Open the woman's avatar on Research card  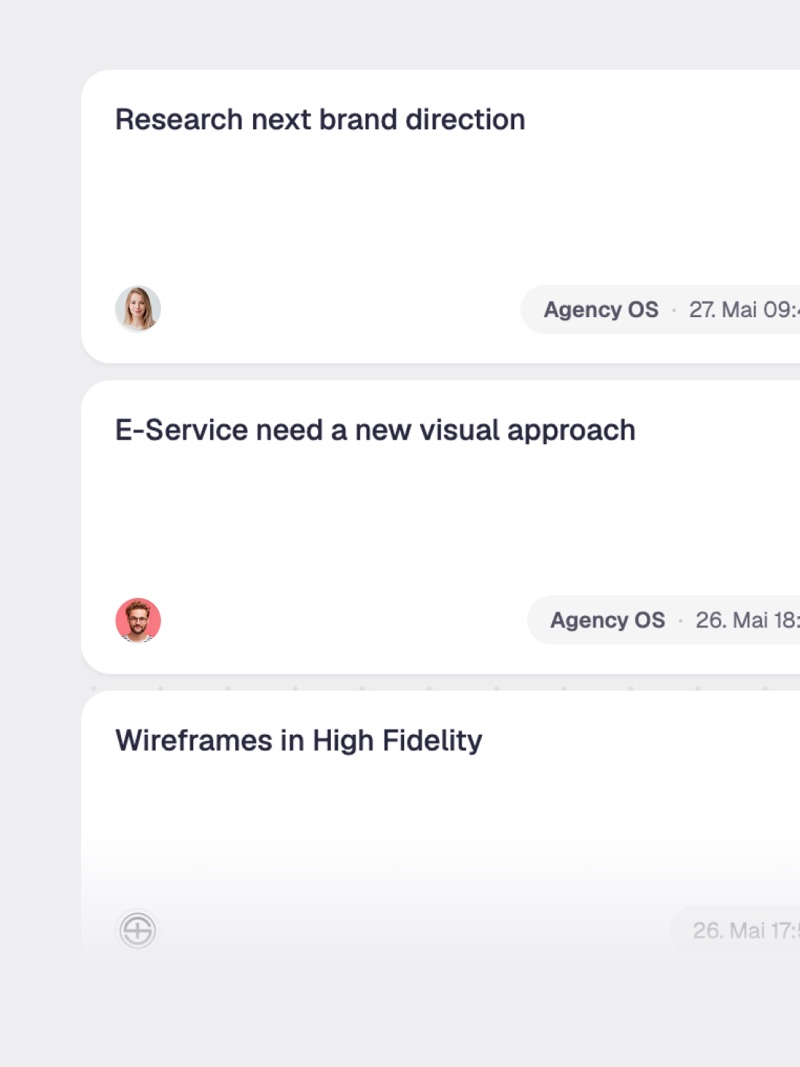click(x=138, y=309)
